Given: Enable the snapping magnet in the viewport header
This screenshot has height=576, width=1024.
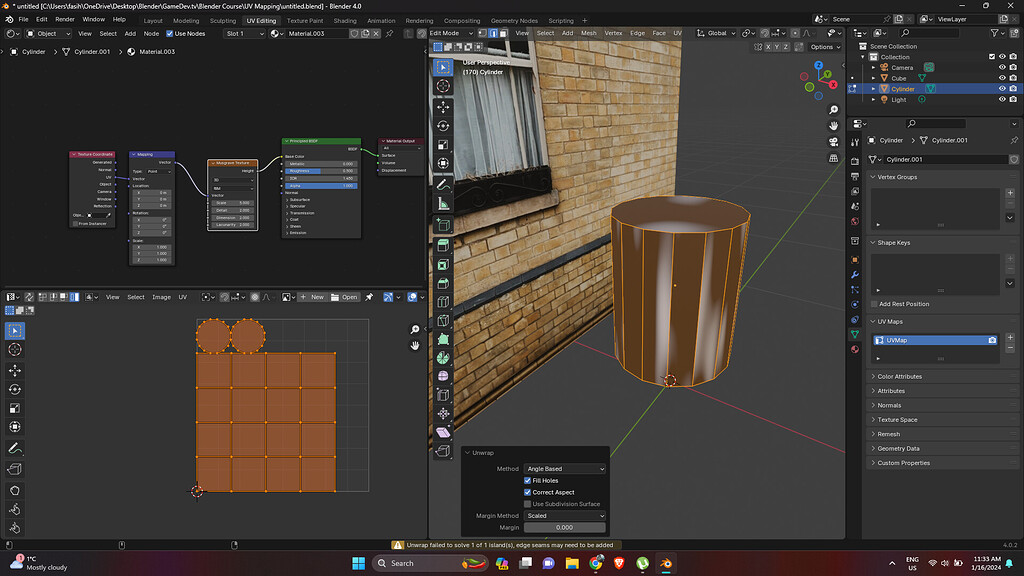Looking at the screenshot, I should tap(764, 33).
